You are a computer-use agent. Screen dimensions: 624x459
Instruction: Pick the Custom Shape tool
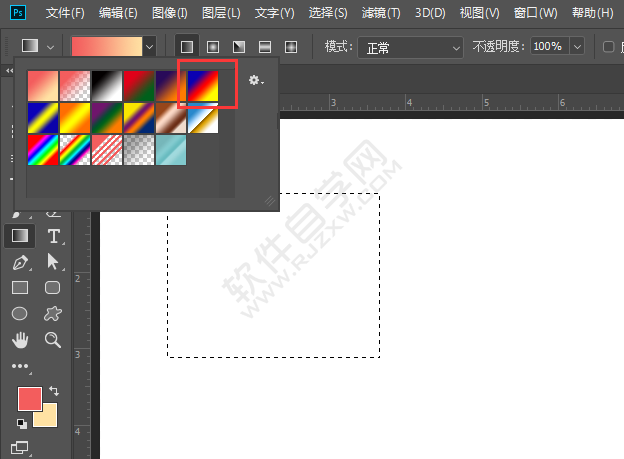click(x=53, y=314)
